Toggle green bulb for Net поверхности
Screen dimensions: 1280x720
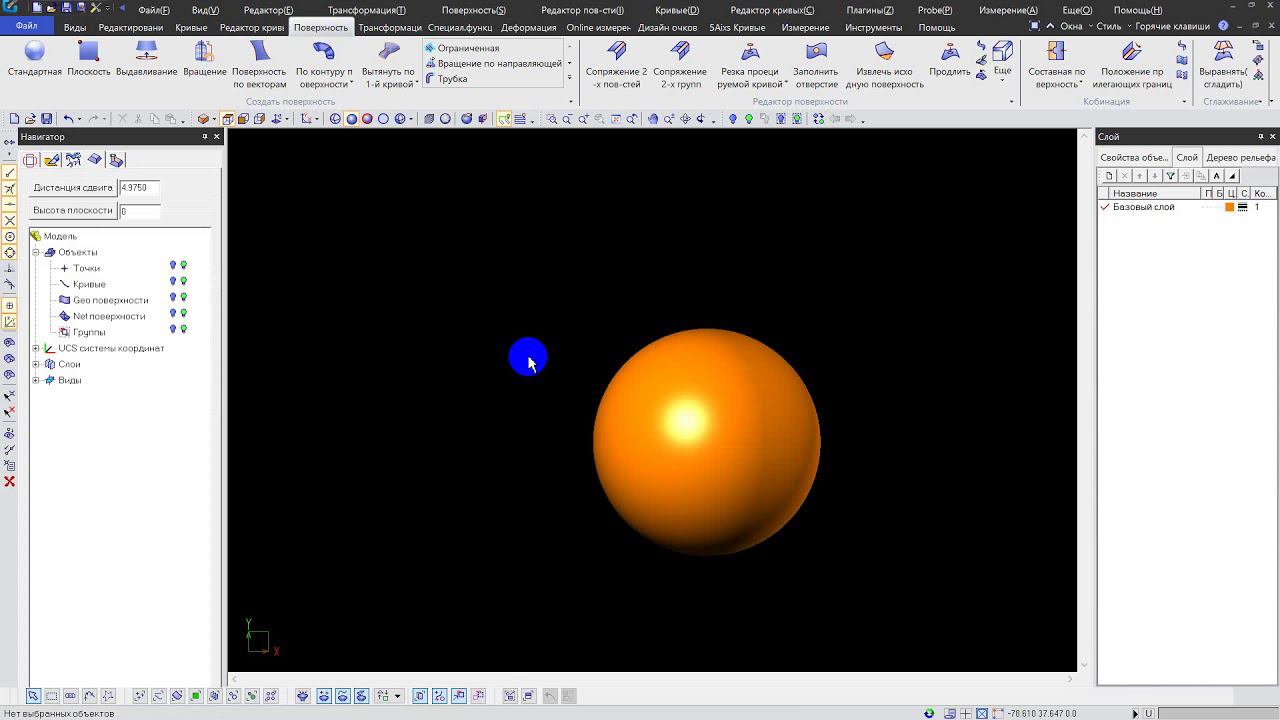184,314
